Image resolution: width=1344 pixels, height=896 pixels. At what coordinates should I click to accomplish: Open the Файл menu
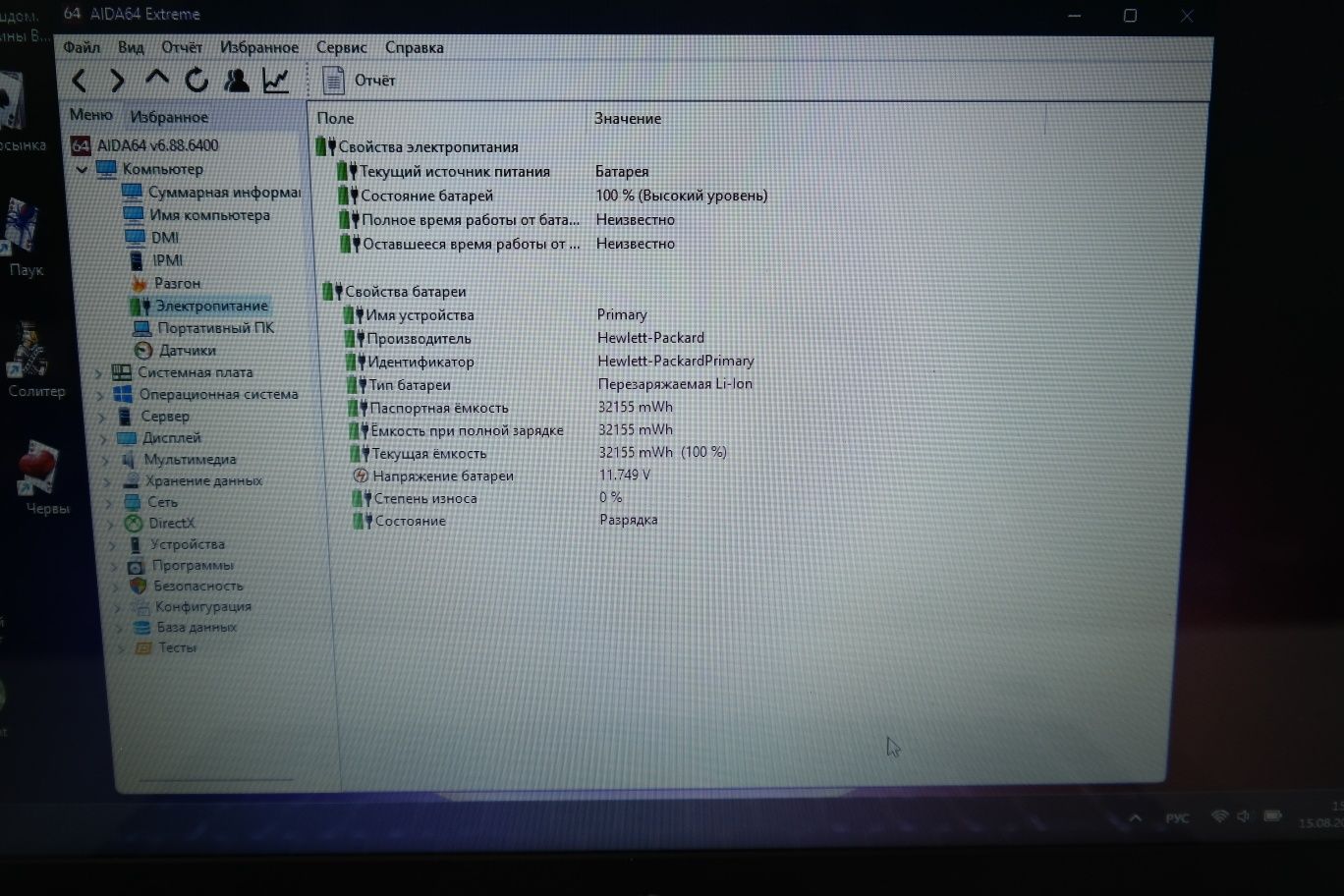click(x=82, y=47)
